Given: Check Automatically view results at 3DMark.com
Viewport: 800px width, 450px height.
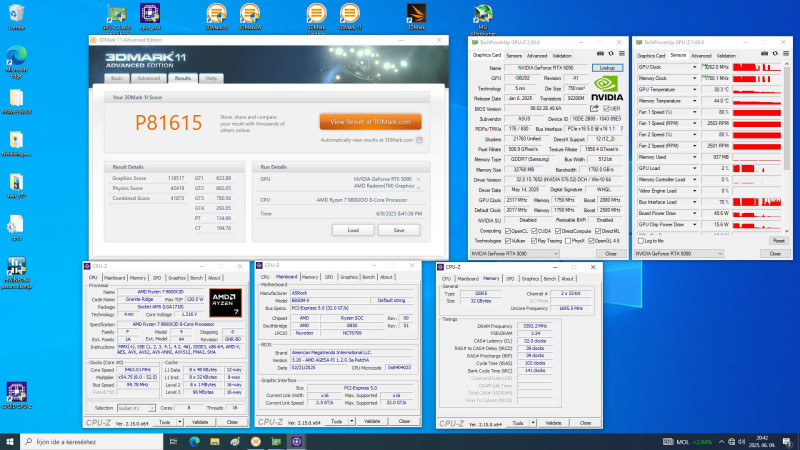Looking at the screenshot, I should [x=419, y=140].
